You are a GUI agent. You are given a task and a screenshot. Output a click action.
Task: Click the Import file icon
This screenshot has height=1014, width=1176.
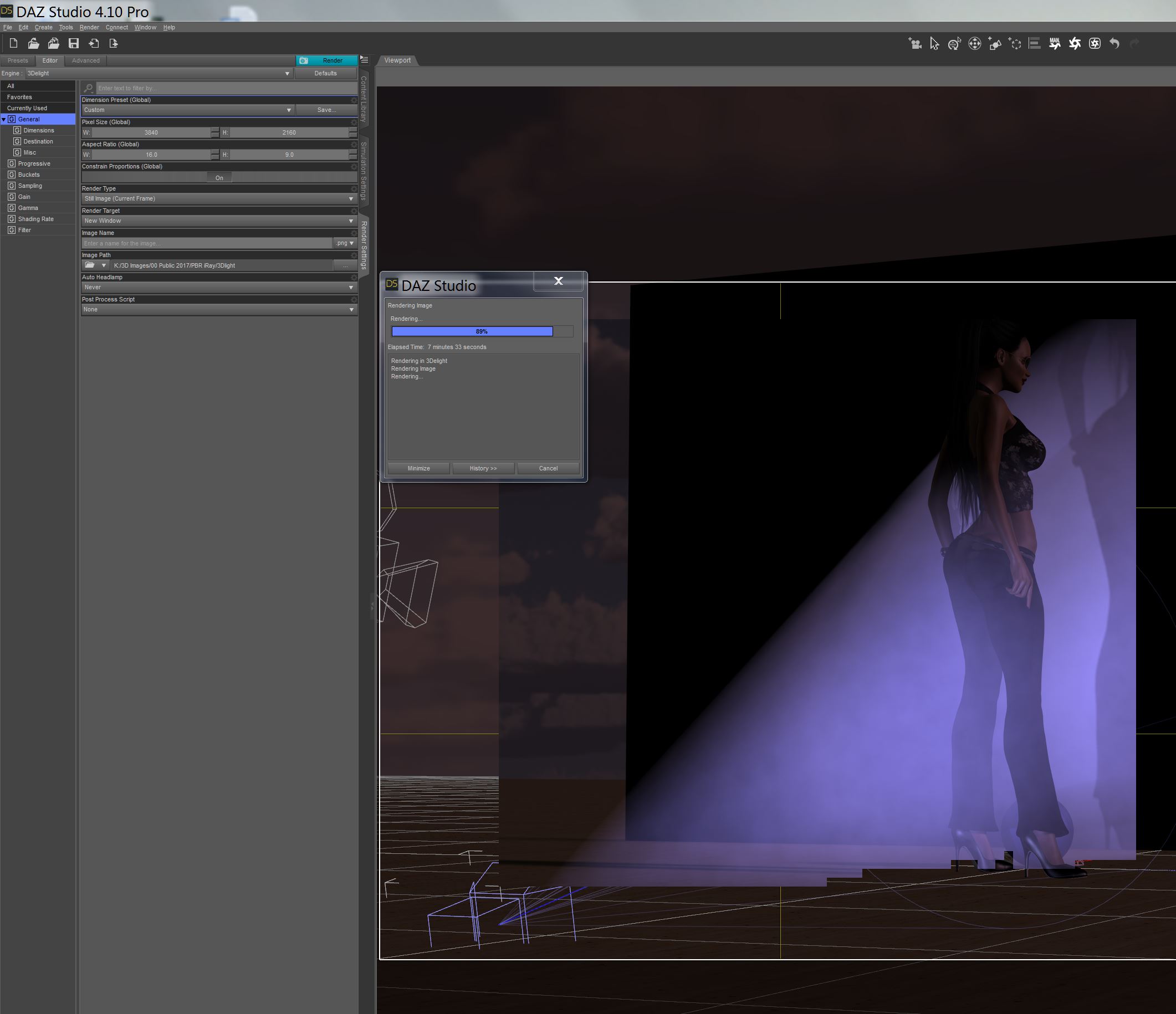click(94, 43)
